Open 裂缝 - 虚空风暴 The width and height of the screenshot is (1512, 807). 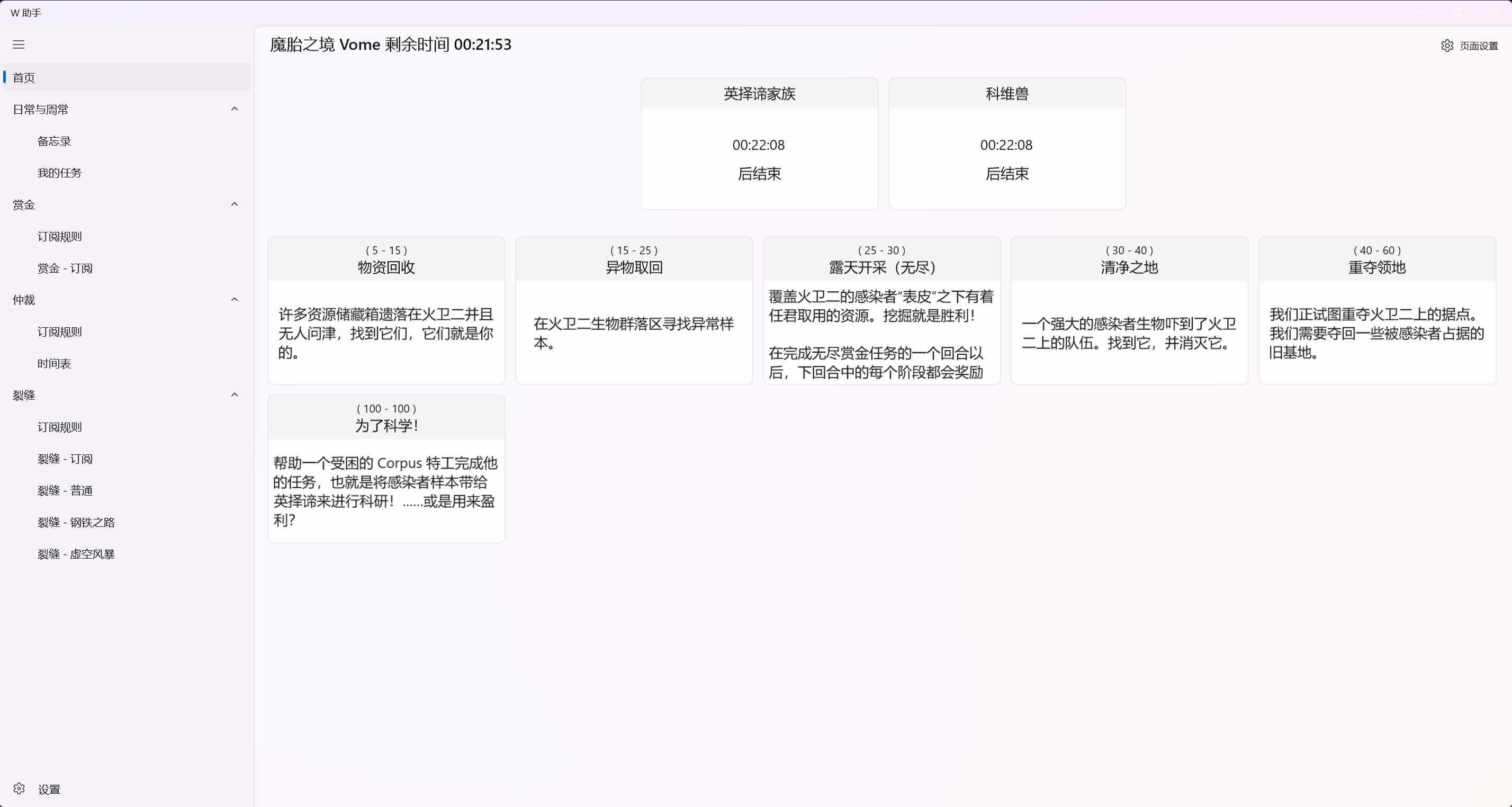(x=76, y=553)
